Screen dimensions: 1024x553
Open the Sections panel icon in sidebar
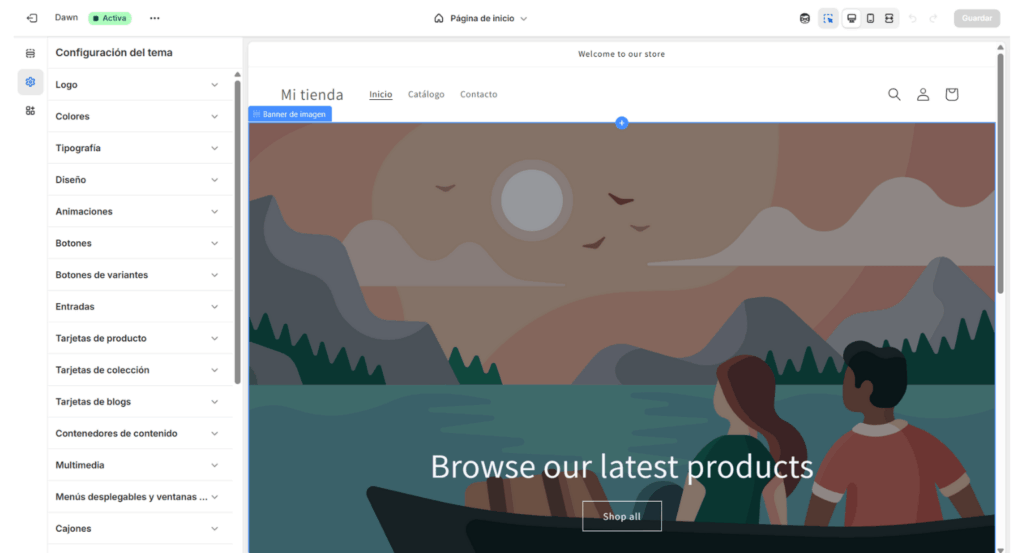pyautogui.click(x=30, y=53)
